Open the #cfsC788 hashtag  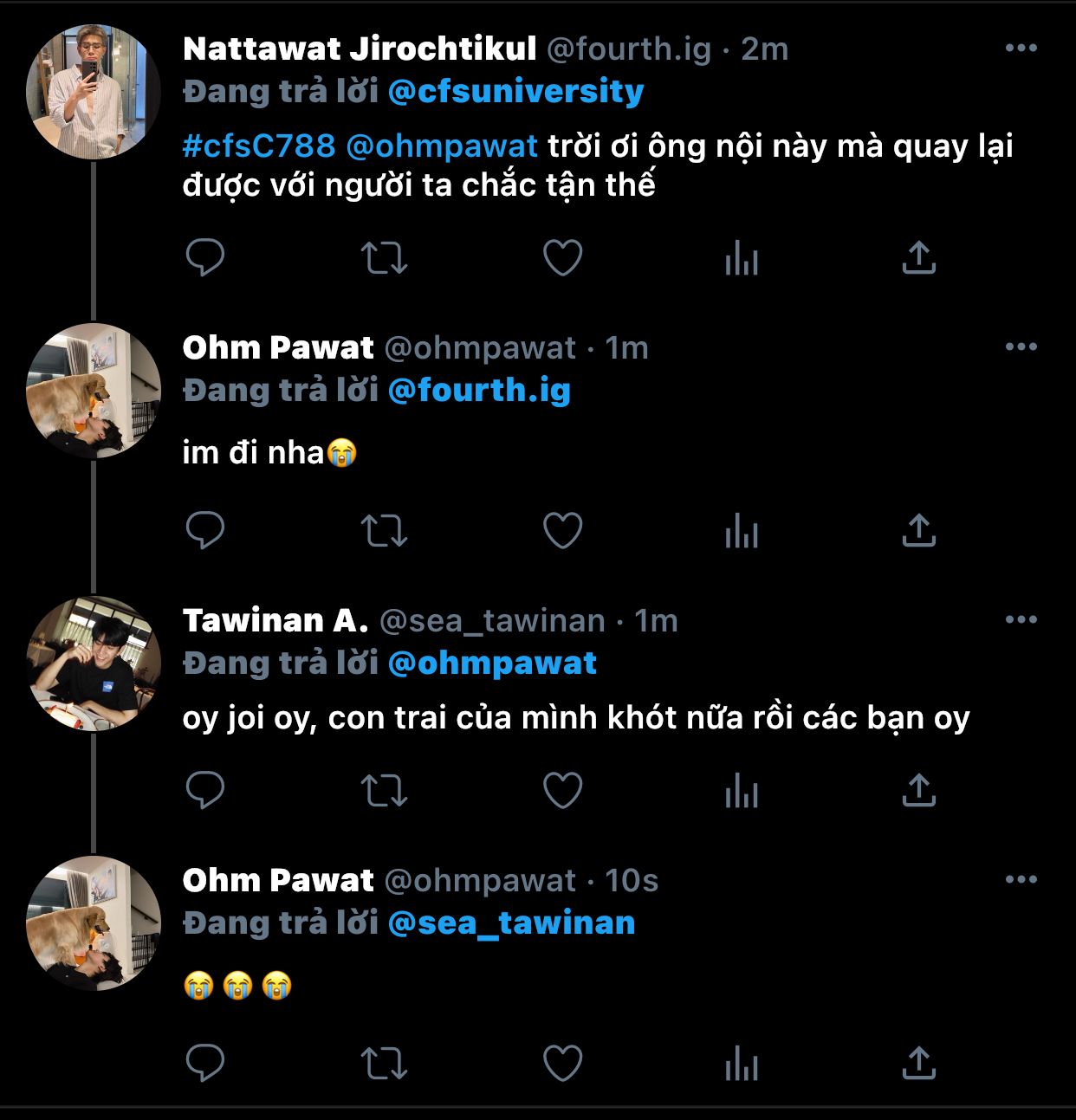click(x=259, y=146)
